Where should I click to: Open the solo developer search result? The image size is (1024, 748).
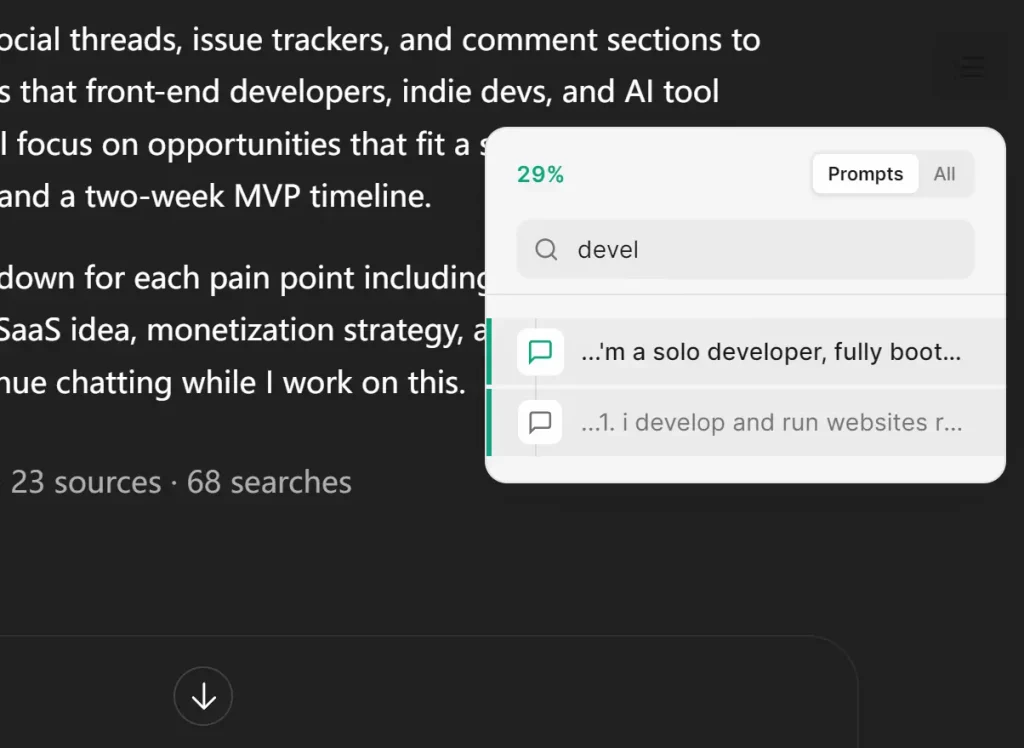[770, 352]
